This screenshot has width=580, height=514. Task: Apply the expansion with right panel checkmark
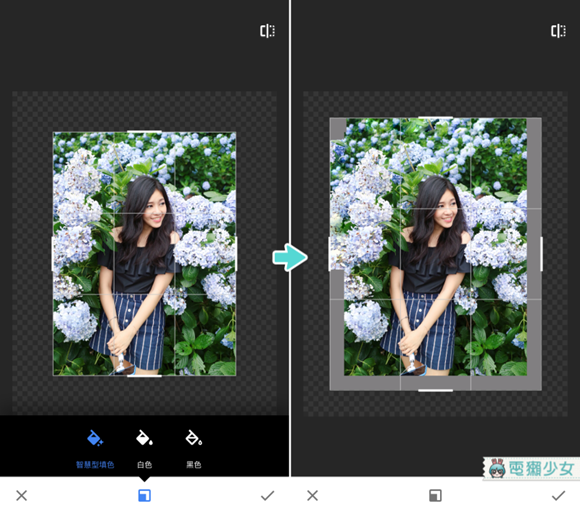(559, 496)
